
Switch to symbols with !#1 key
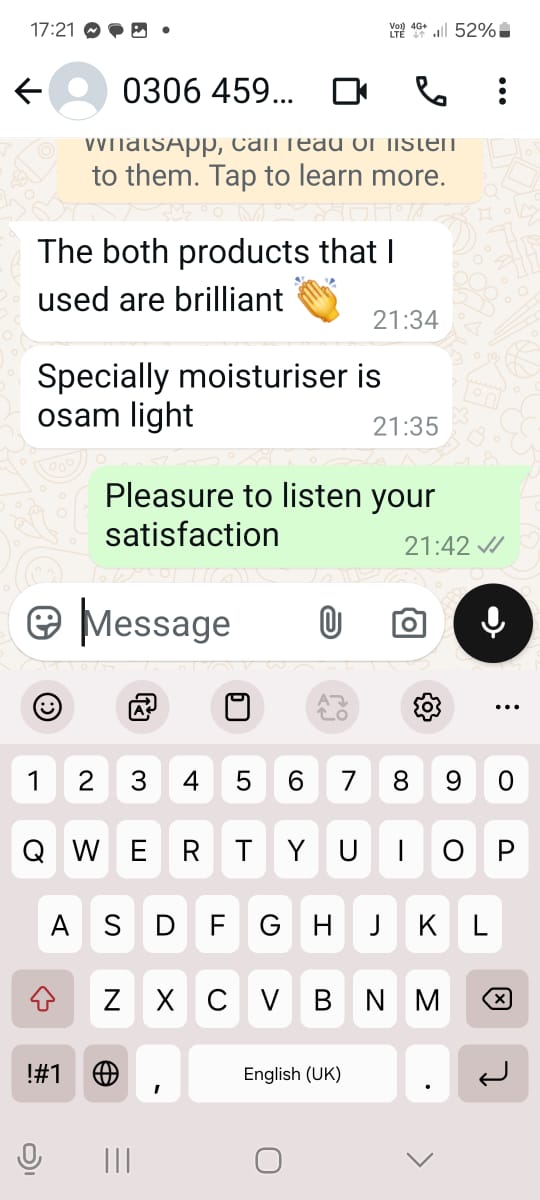[x=43, y=1074]
